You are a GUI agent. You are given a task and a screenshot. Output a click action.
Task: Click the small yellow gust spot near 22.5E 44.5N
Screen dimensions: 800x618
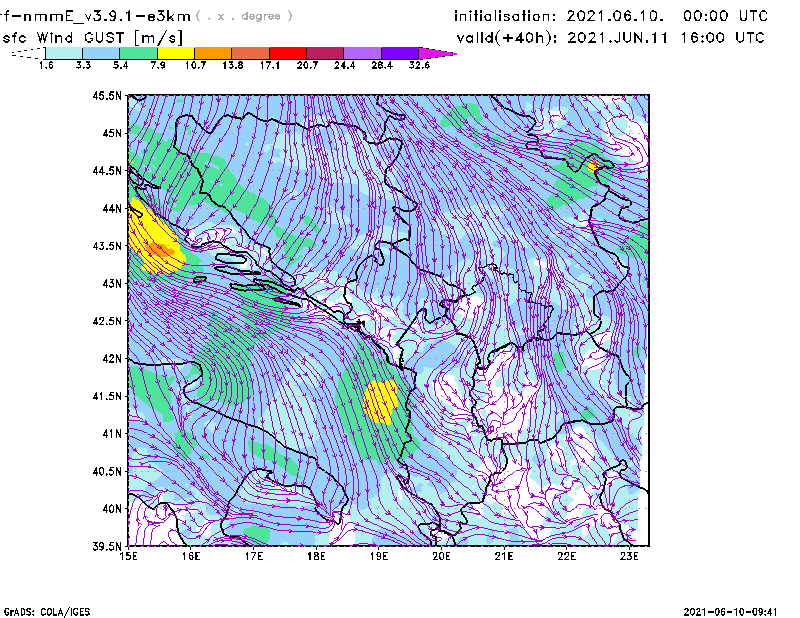click(593, 165)
